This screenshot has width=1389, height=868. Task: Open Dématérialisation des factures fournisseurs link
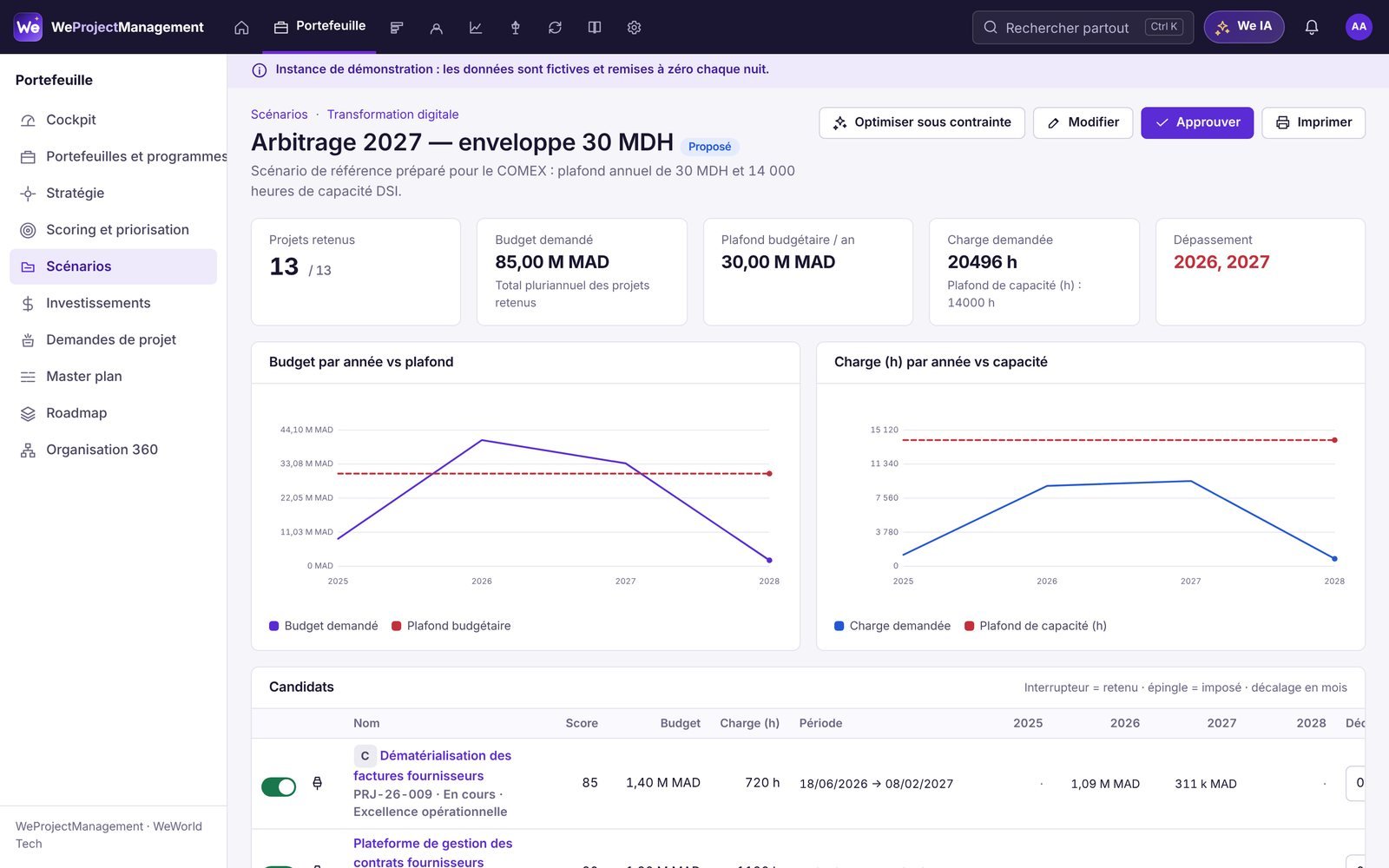click(432, 766)
